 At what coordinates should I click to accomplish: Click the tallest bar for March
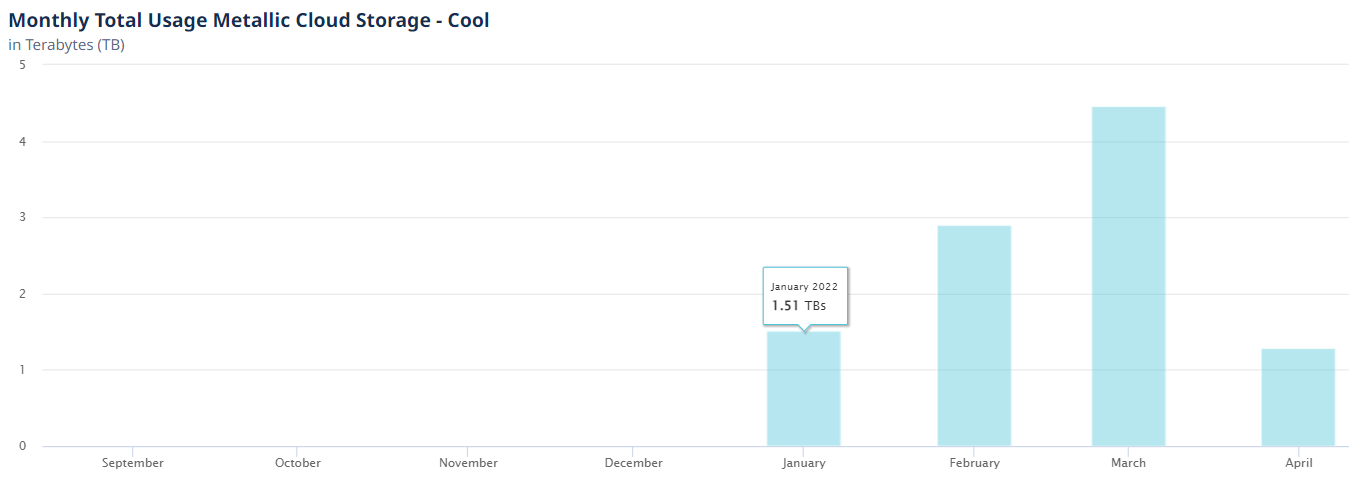(1128, 276)
